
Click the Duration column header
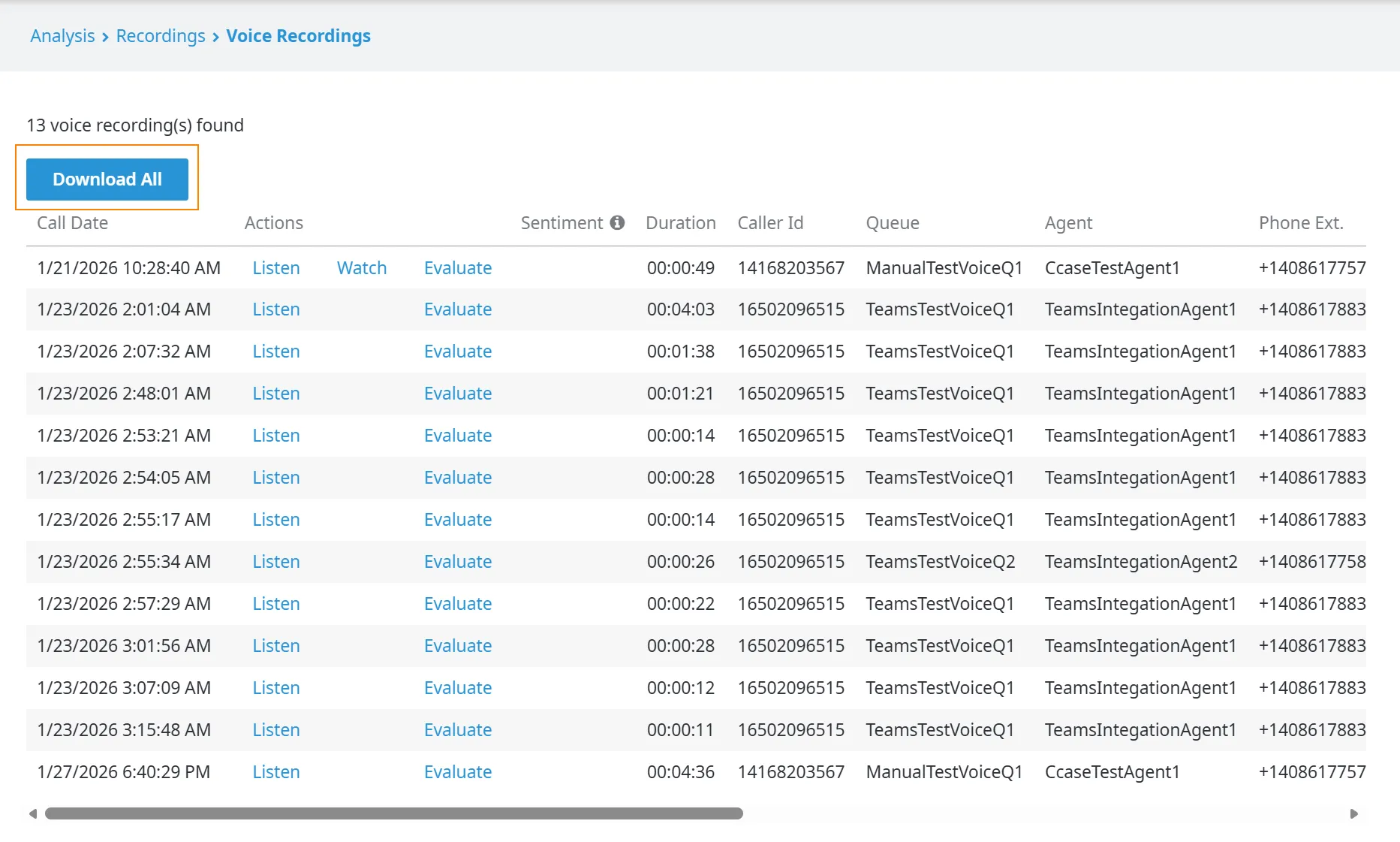pyautogui.click(x=681, y=223)
